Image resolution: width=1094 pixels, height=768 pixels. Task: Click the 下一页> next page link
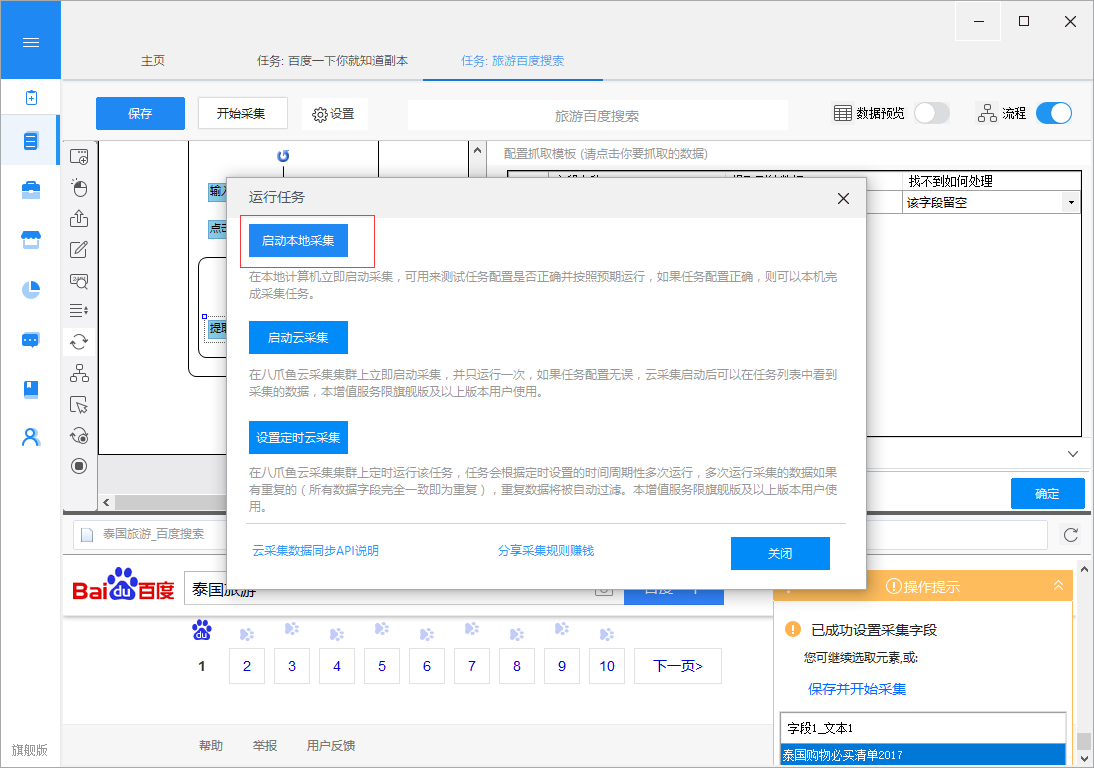pyautogui.click(x=677, y=666)
